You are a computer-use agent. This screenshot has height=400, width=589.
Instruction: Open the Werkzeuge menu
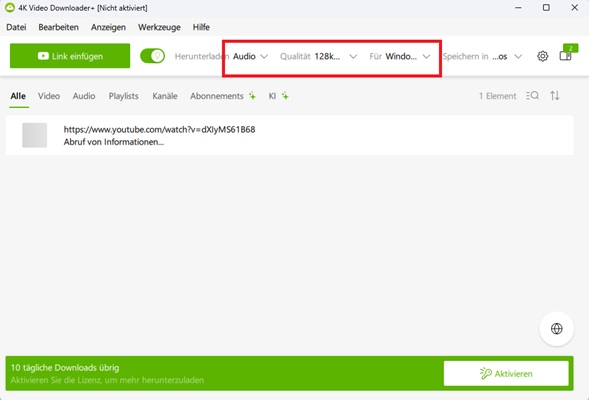[159, 27]
